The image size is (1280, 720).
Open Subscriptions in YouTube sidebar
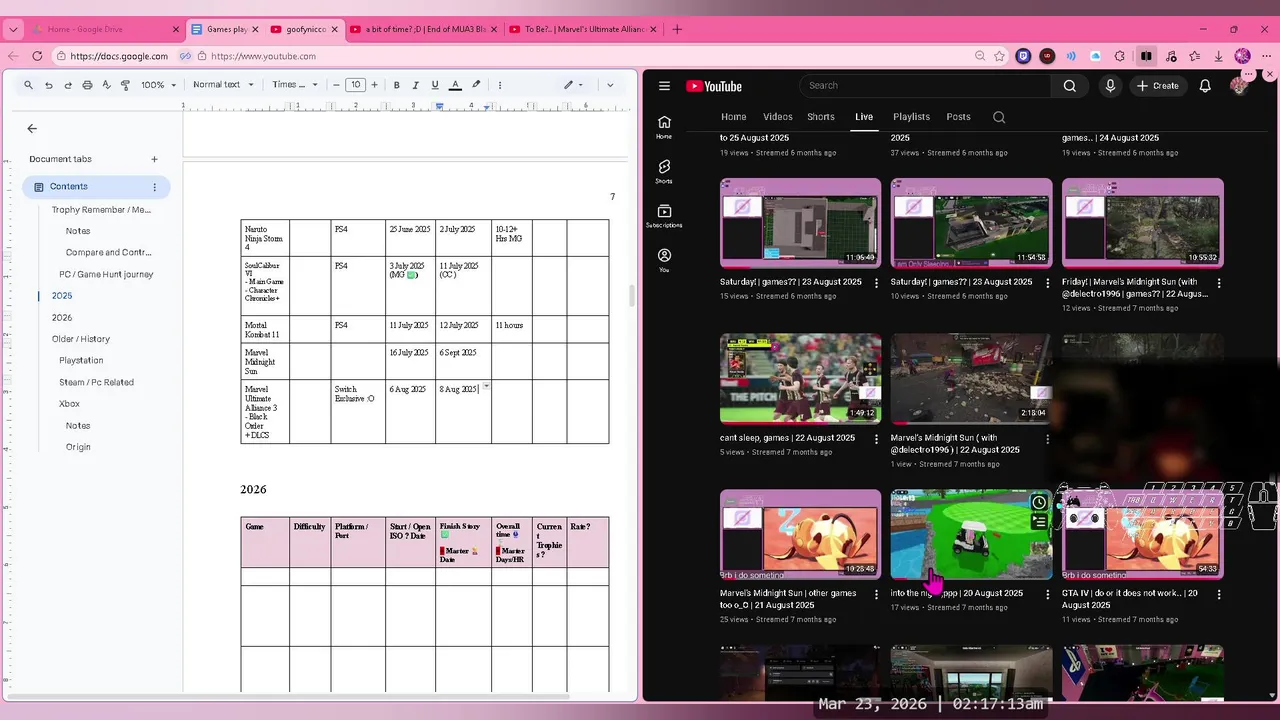point(664,216)
